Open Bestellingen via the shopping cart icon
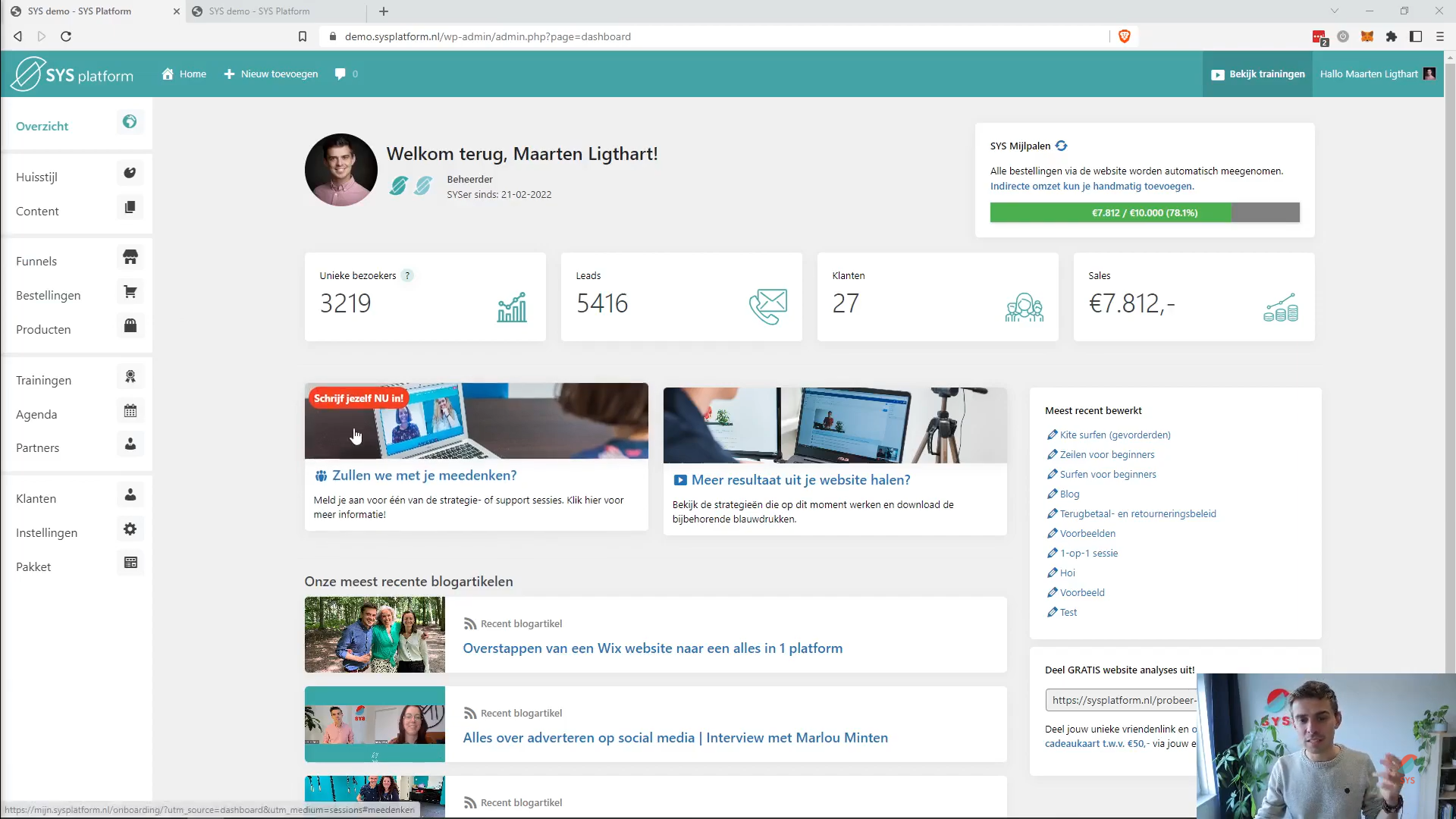This screenshot has width=1456, height=819. tap(130, 291)
